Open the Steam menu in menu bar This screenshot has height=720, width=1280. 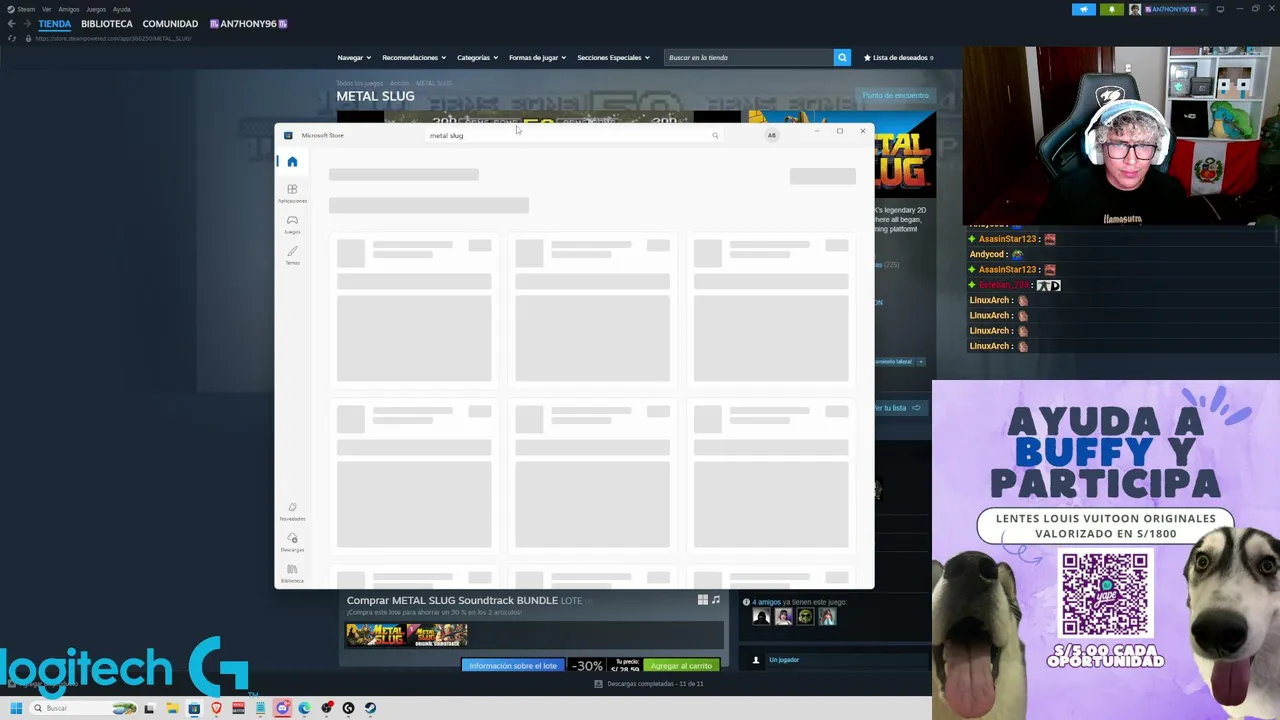pyautogui.click(x=21, y=9)
